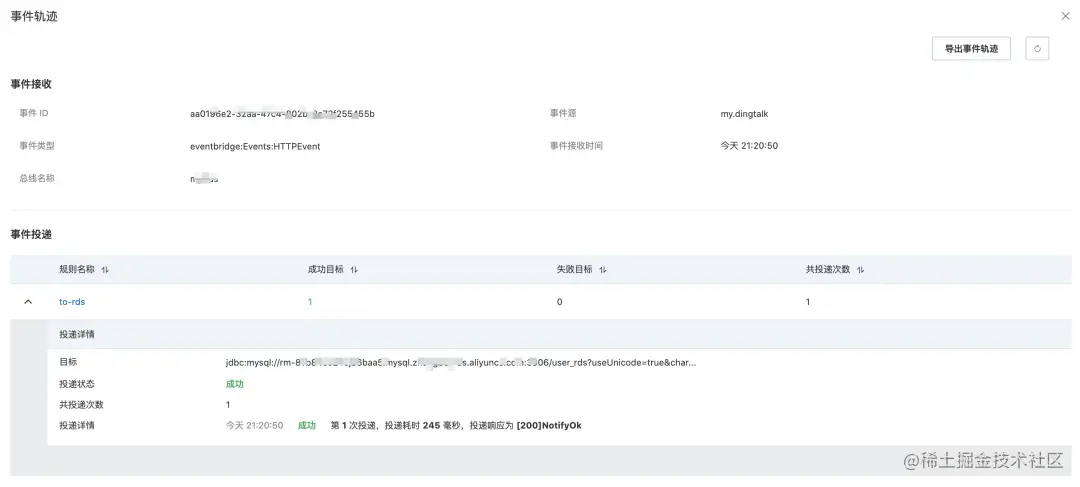Viewport: 1080px width, 487px height.
Task: Select the event ID value text
Action: 282,114
